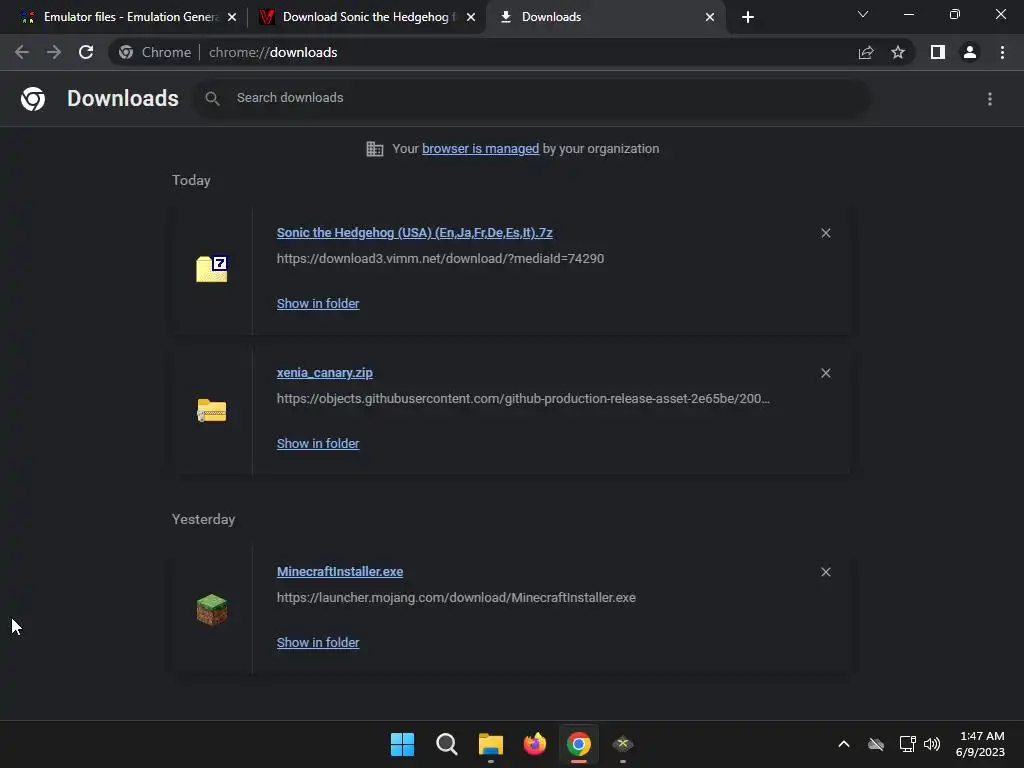
Task: Remove Sonic the Hedgehog download from list
Action: click(825, 233)
